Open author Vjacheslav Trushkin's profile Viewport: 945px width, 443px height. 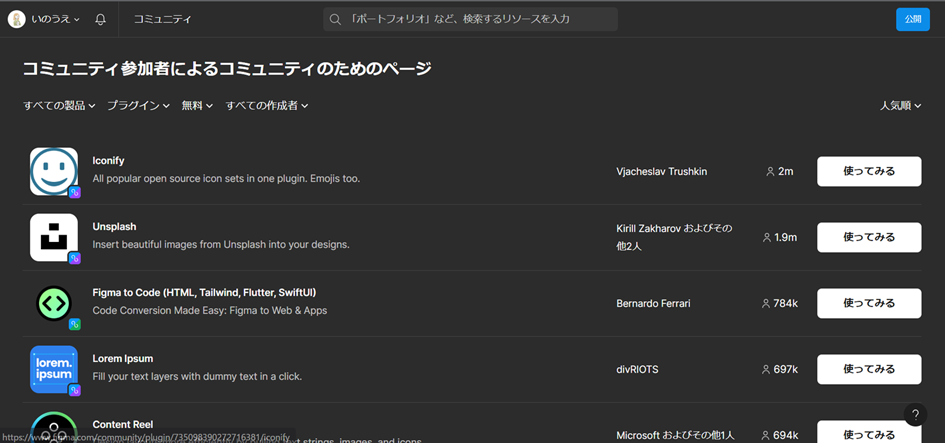pyautogui.click(x=662, y=172)
